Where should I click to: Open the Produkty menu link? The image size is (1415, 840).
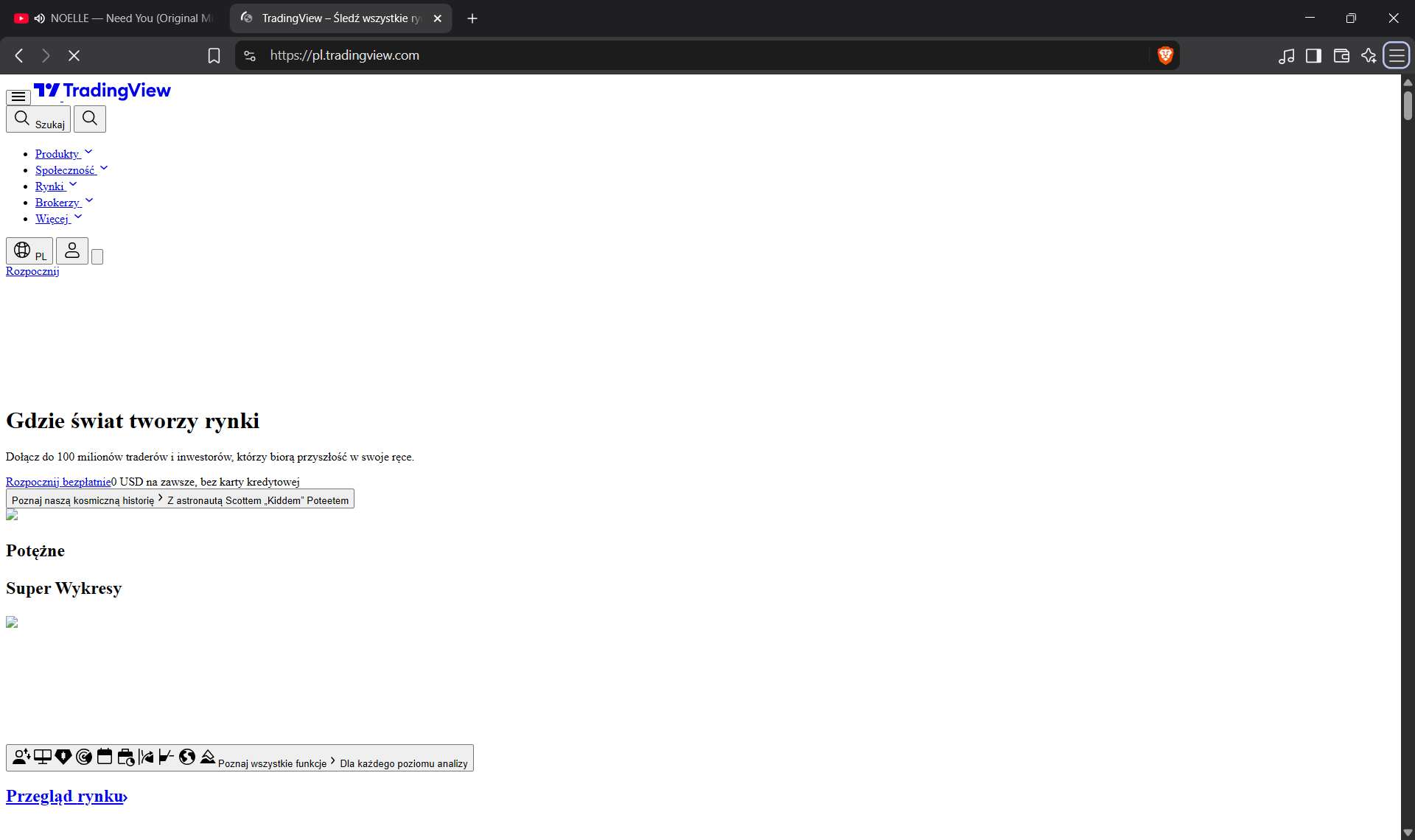tap(57, 154)
